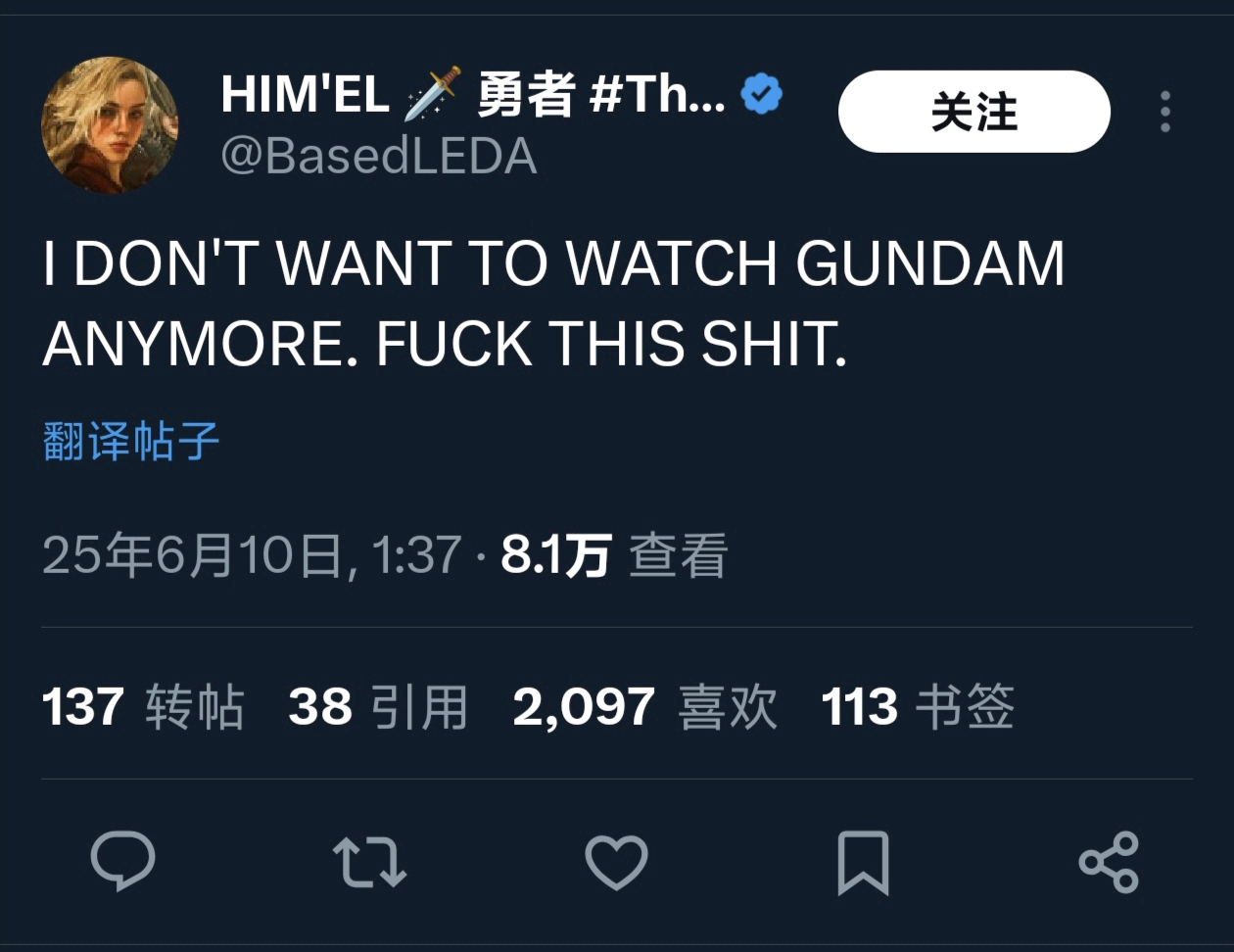The width and height of the screenshot is (1234, 952).
Task: View the 38 引用 quotes list
Action: [379, 706]
